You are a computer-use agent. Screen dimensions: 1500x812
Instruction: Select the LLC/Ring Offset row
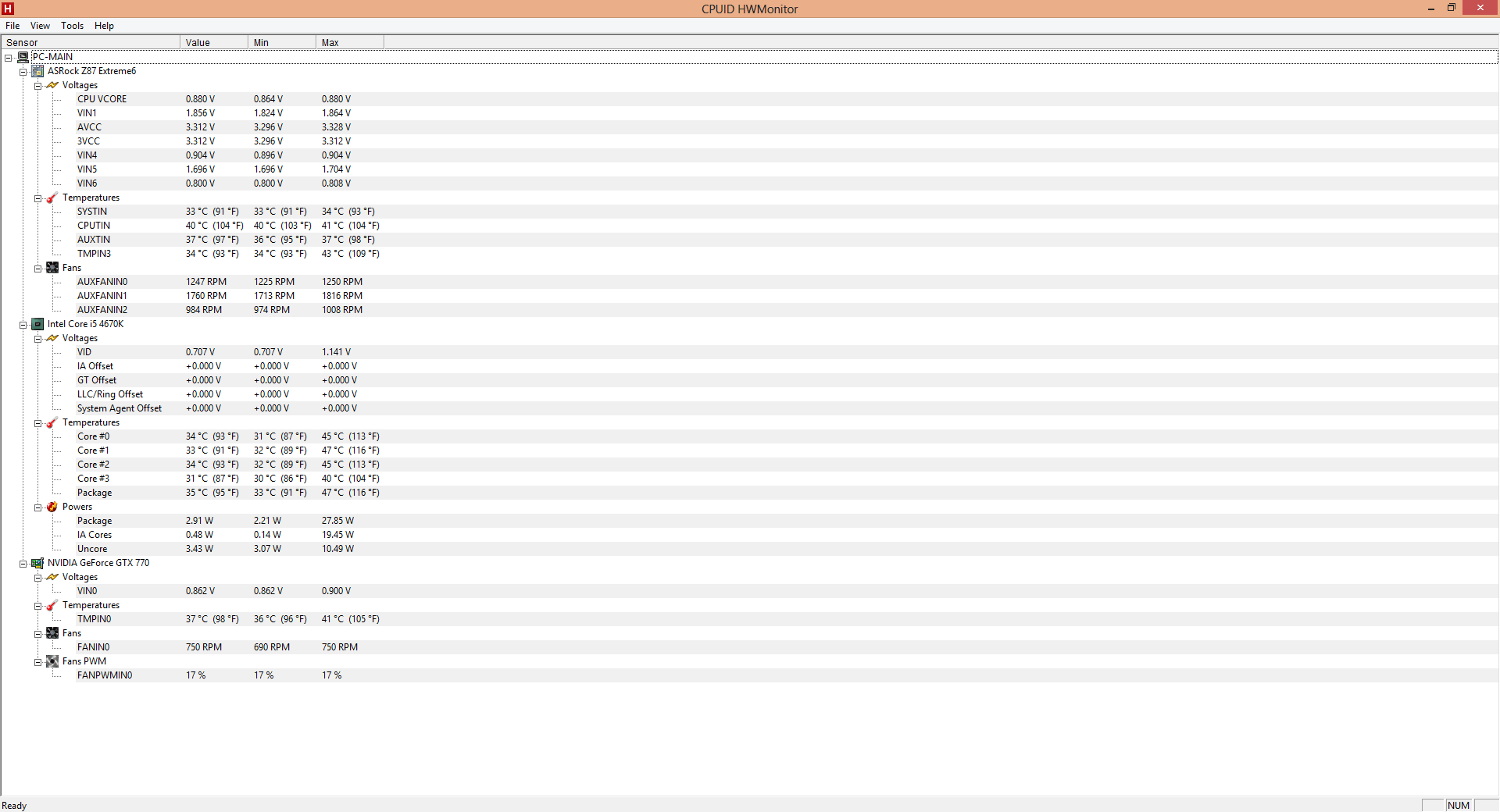[x=787, y=394]
